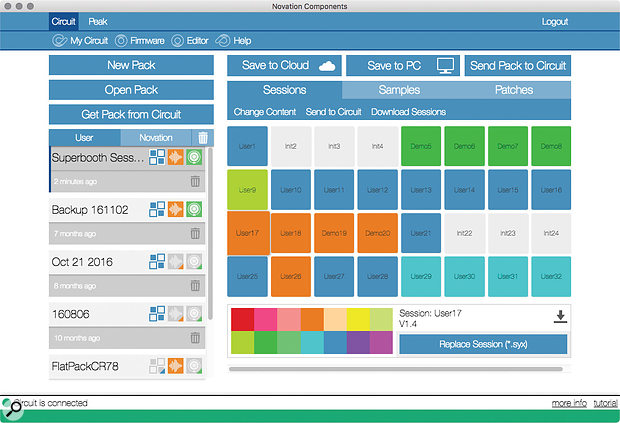Open samples icon of Superbooth Sess pack
The image size is (620, 423).
point(176,157)
